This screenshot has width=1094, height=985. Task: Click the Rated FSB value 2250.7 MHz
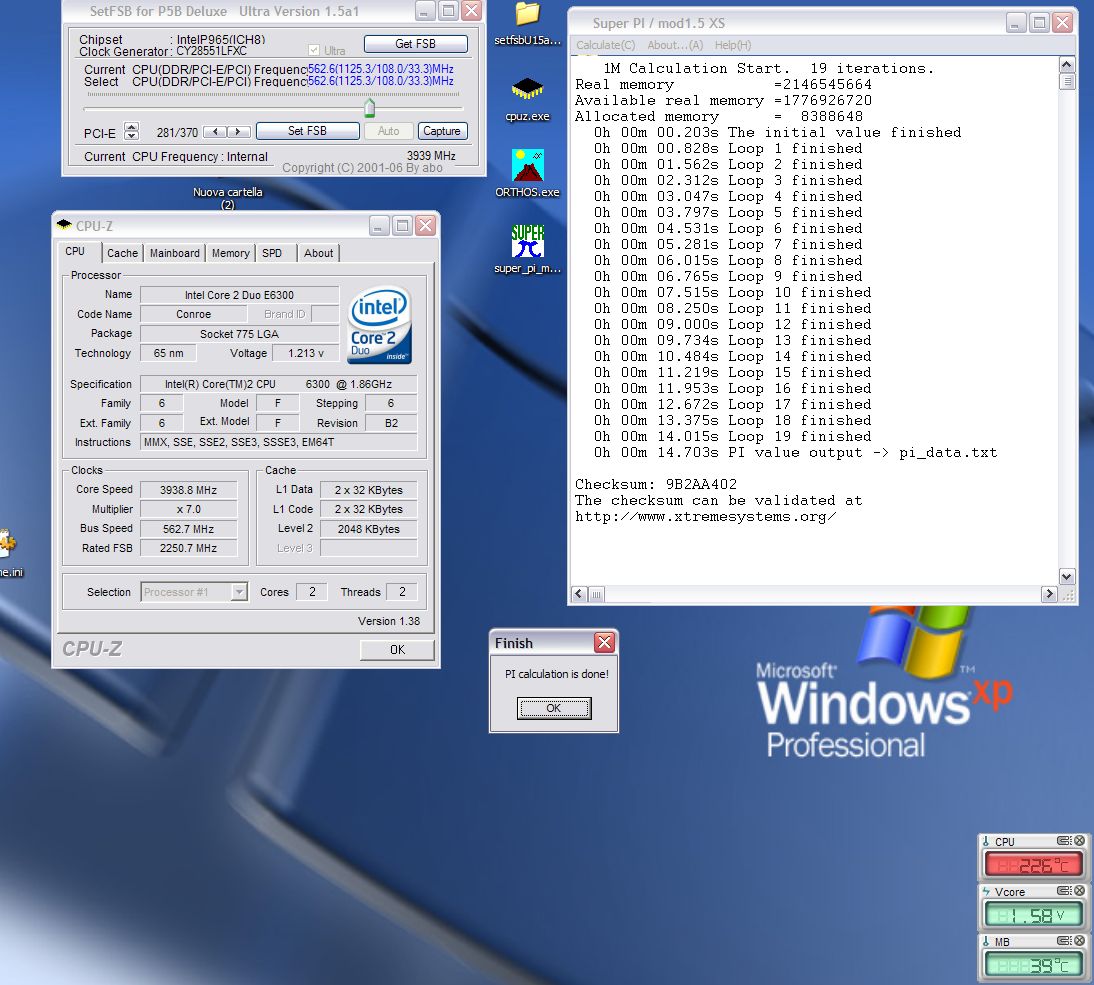pyautogui.click(x=188, y=548)
